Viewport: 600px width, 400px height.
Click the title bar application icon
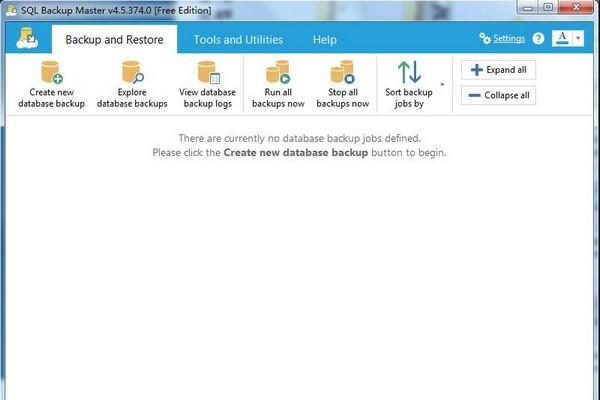click(x=11, y=10)
